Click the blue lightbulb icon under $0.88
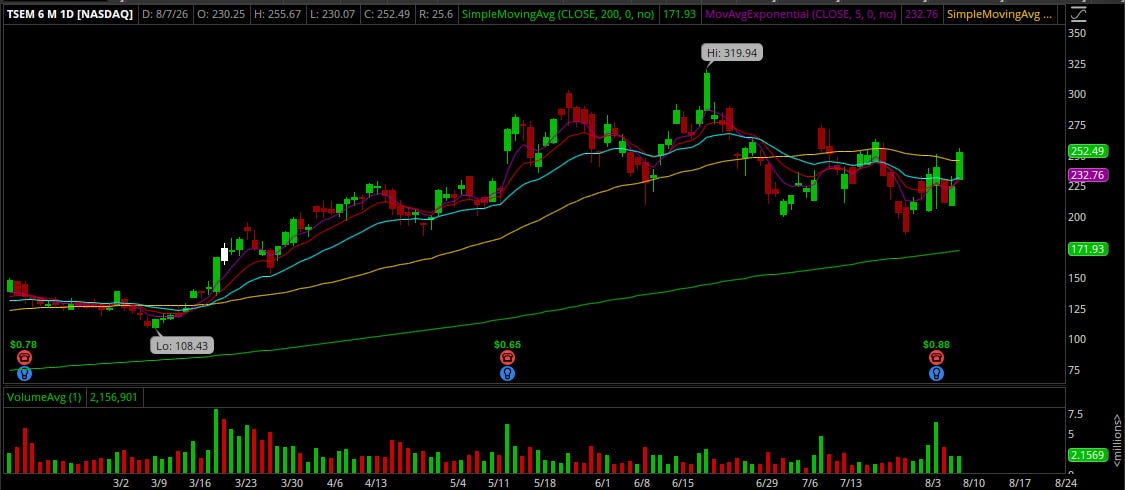This screenshot has width=1125, height=490. click(936, 374)
